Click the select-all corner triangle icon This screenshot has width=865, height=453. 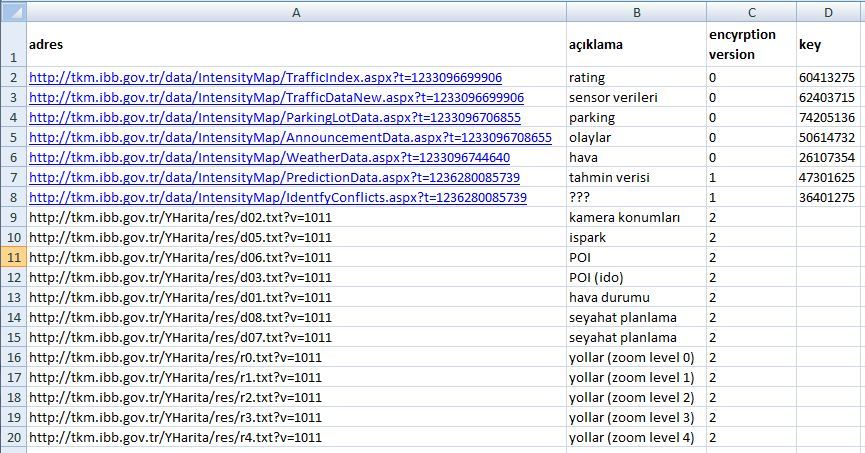tap(14, 12)
